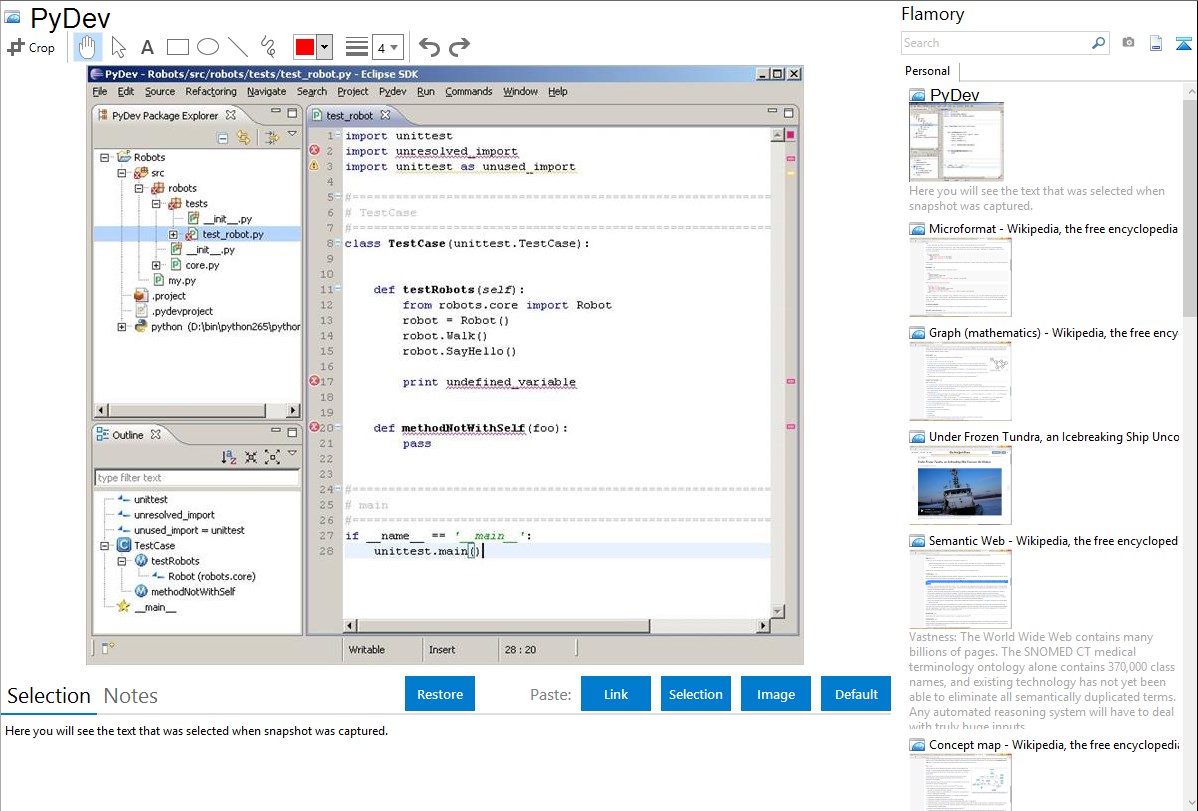Expand the core.py tree node
The height and width of the screenshot is (811, 1198).
pos(156,265)
